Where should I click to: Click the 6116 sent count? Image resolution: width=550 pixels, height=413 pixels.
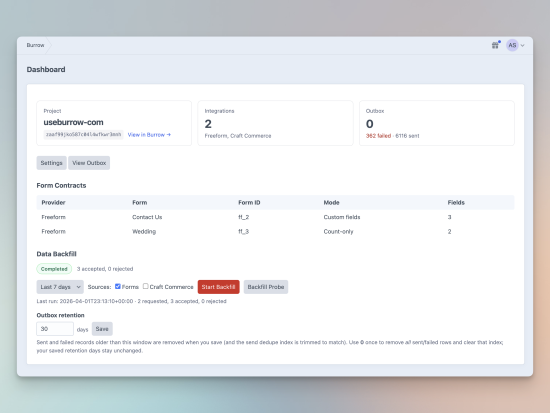point(407,136)
